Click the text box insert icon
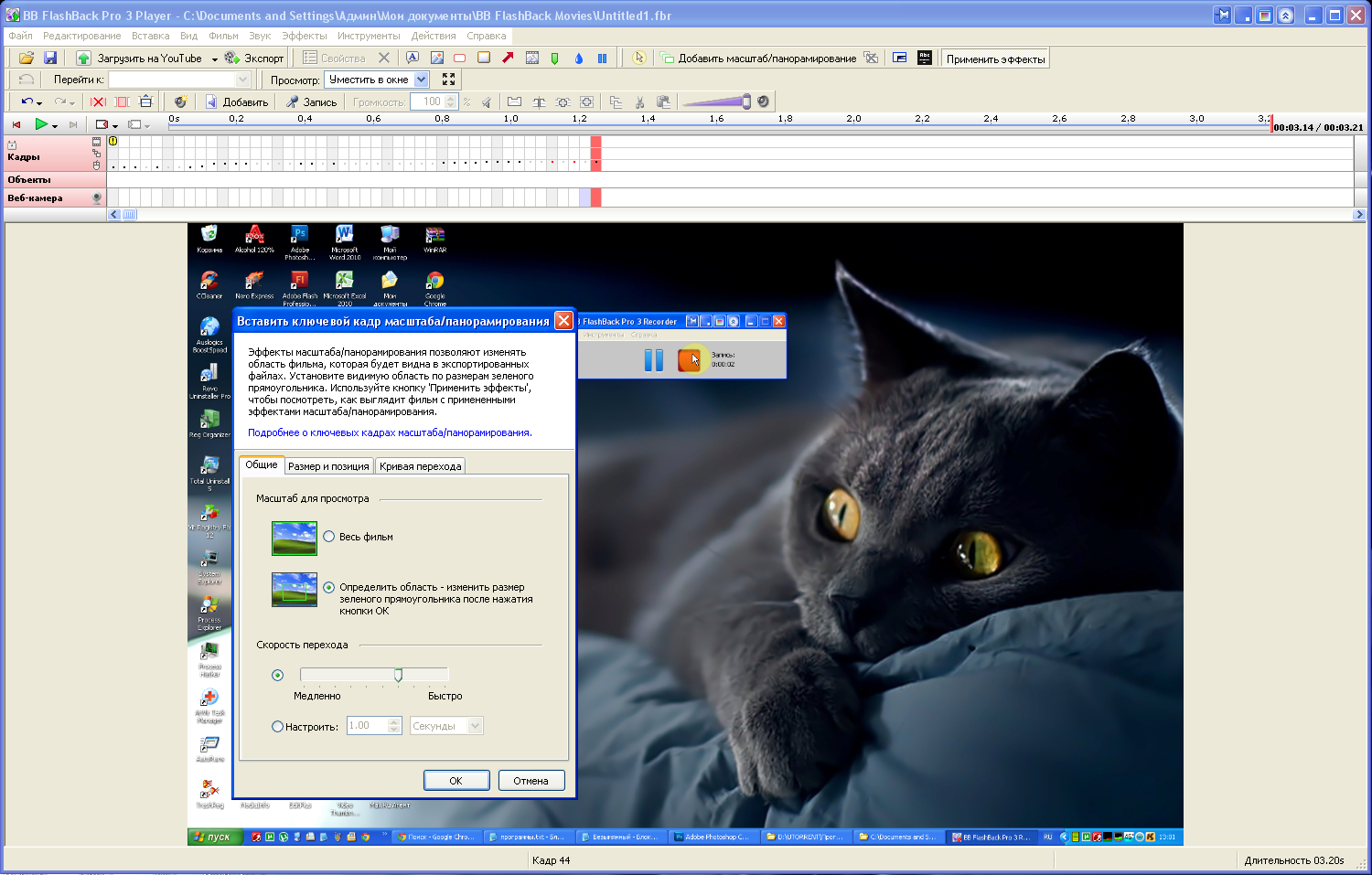The image size is (1372, 875). pyautogui.click(x=413, y=58)
